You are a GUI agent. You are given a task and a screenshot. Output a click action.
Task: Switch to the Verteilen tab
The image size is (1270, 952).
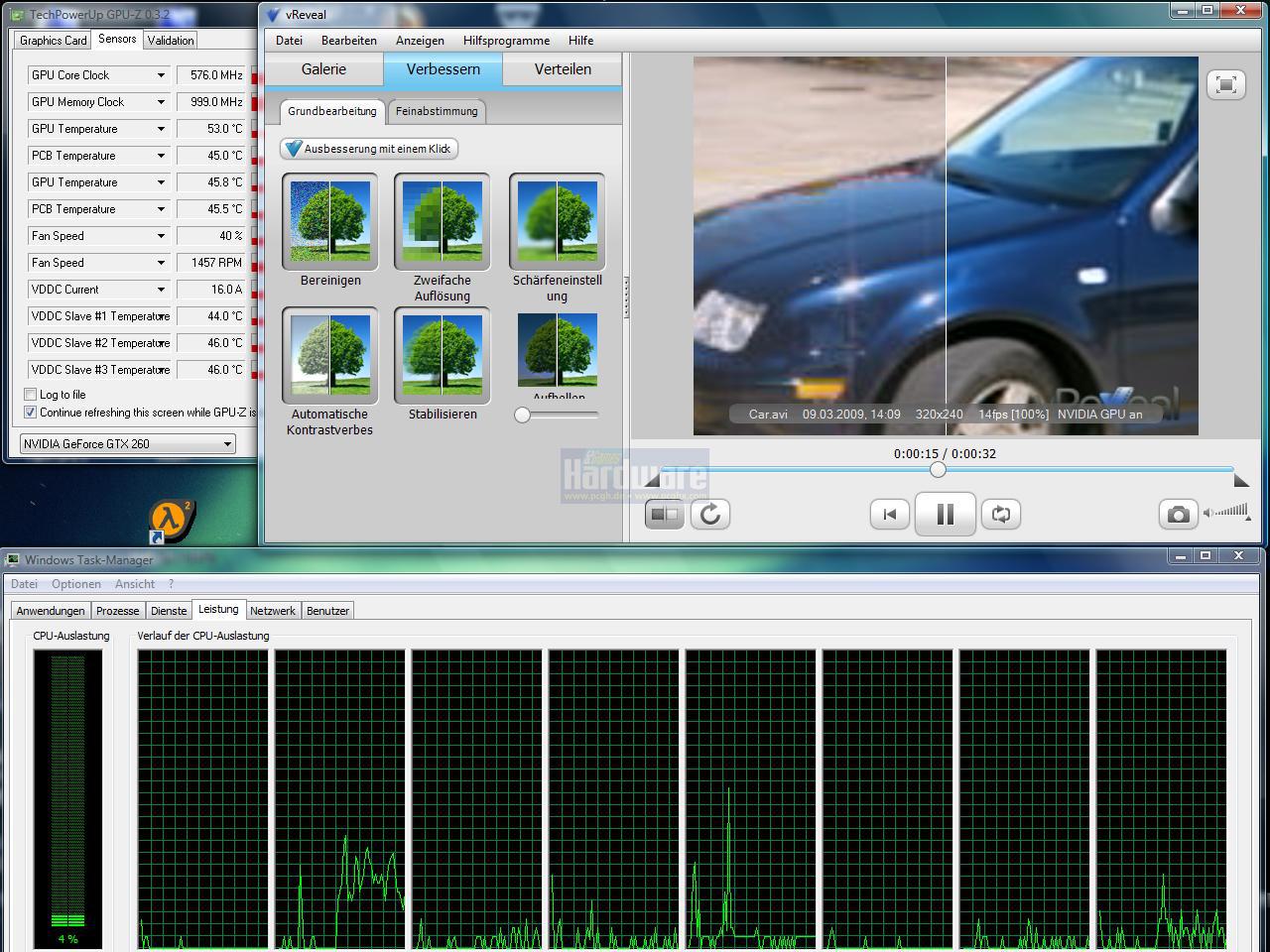point(563,69)
